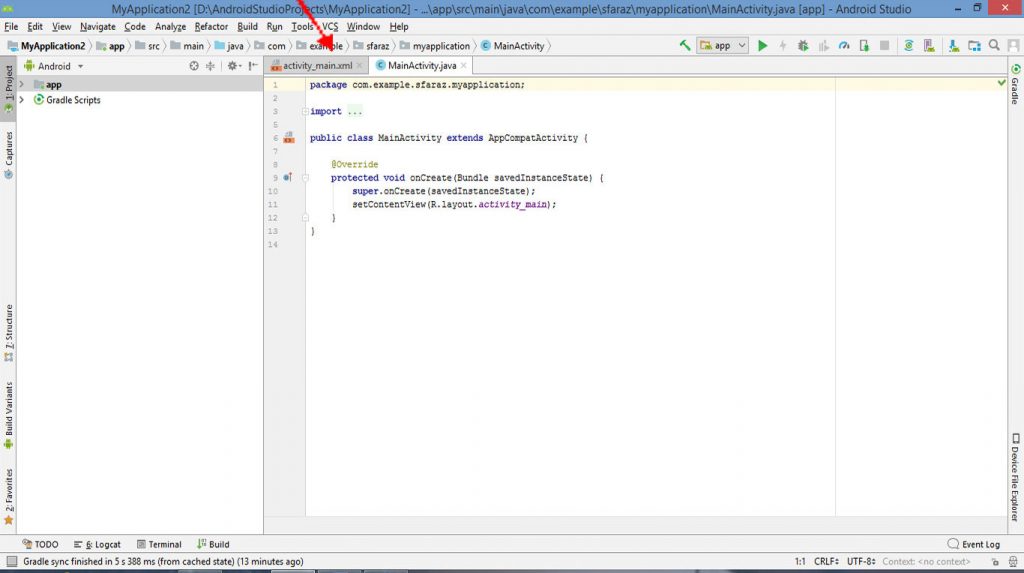Click the green checkmark inspection indicator
The height and width of the screenshot is (573, 1024).
(x=1001, y=83)
